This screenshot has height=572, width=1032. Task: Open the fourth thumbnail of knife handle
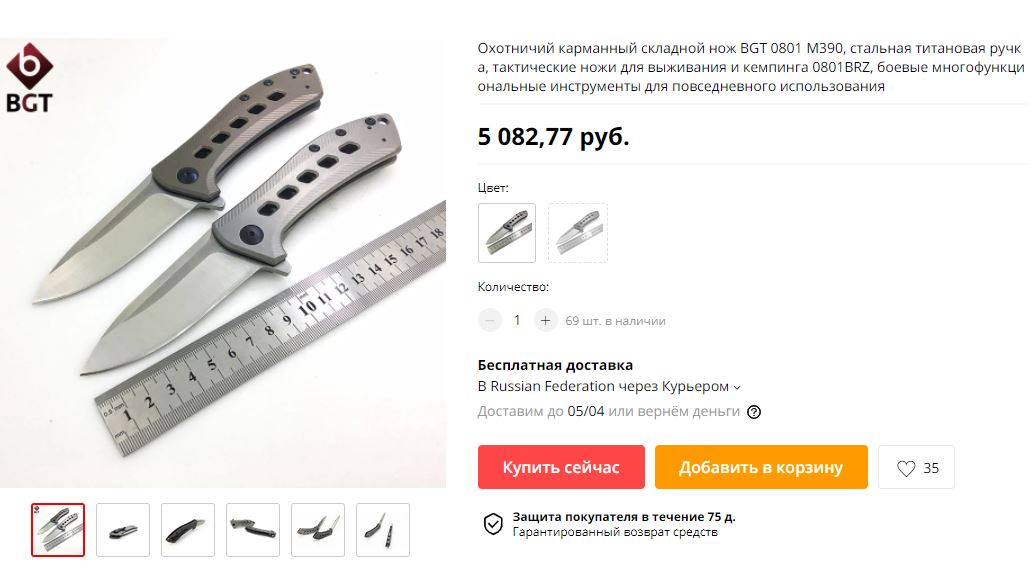[x=253, y=530]
